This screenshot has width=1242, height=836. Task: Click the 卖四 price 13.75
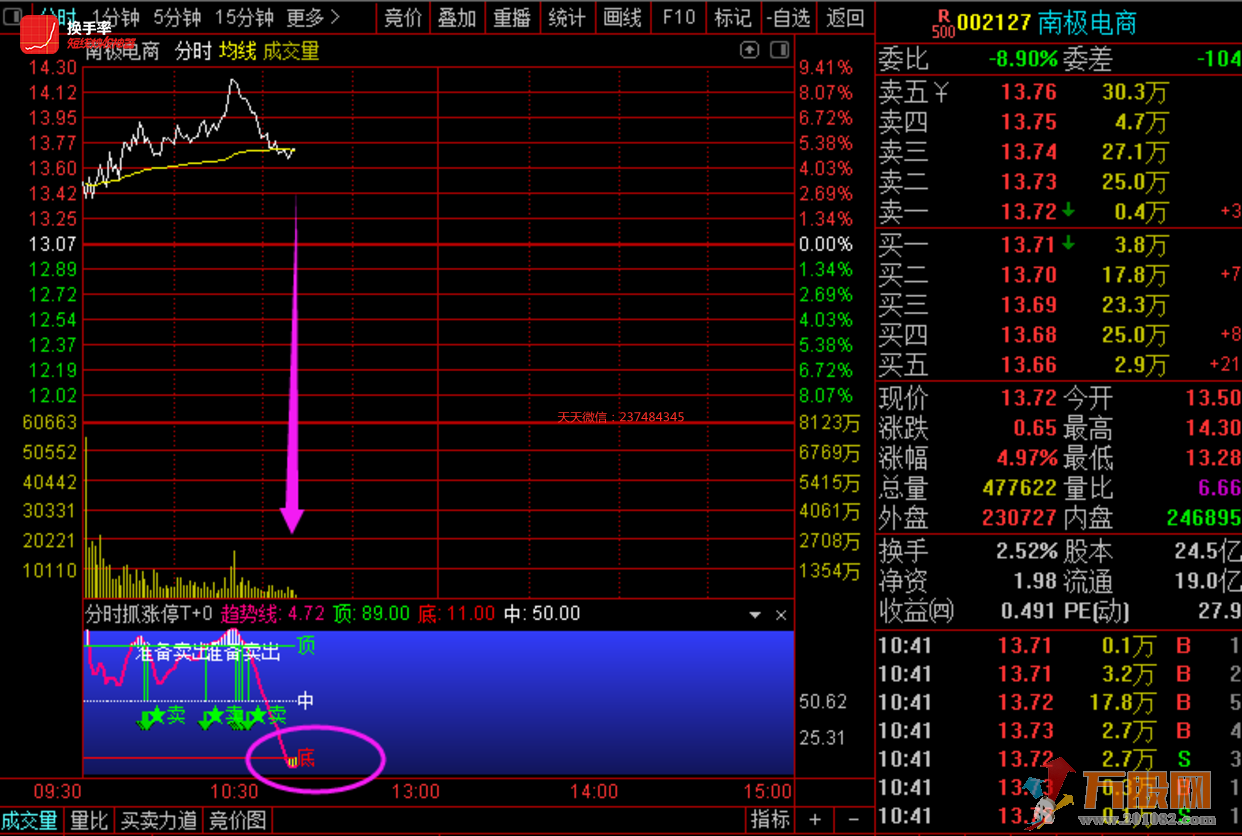[1029, 123]
